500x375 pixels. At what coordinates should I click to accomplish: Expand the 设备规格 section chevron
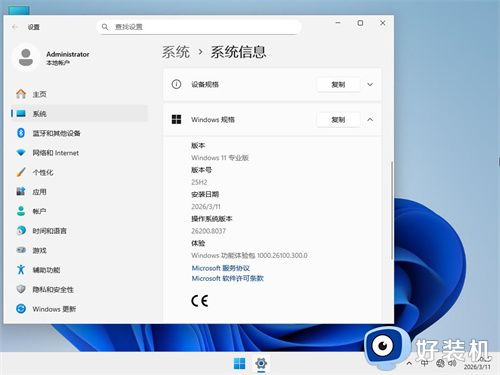370,85
